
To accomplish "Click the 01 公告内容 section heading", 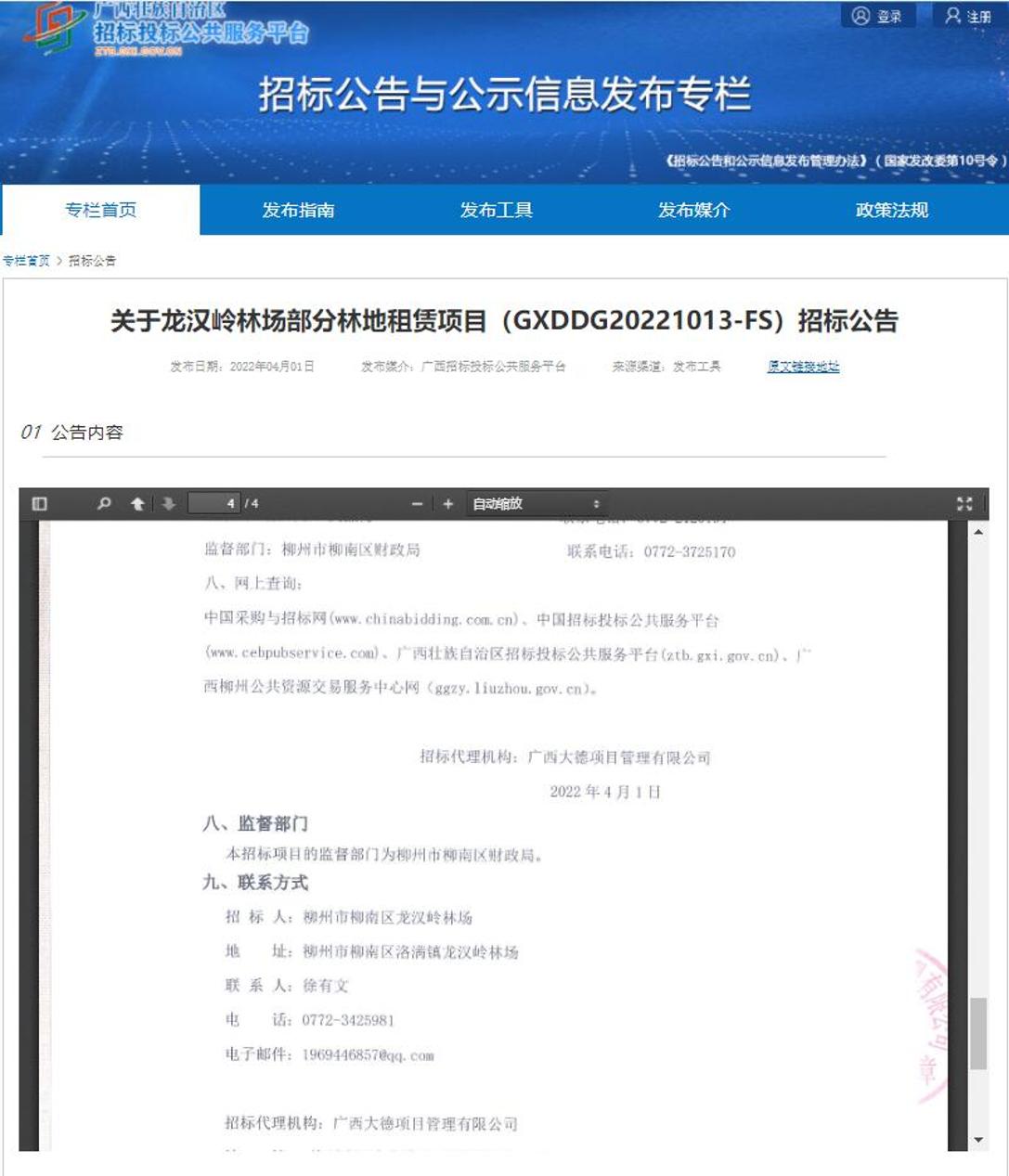I will 71,433.
